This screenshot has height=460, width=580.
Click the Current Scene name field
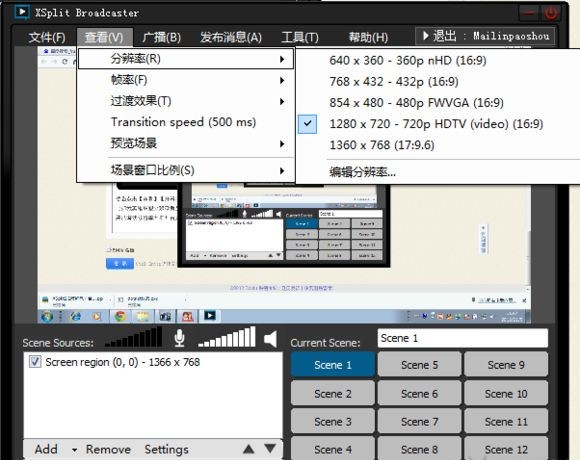(x=462, y=338)
